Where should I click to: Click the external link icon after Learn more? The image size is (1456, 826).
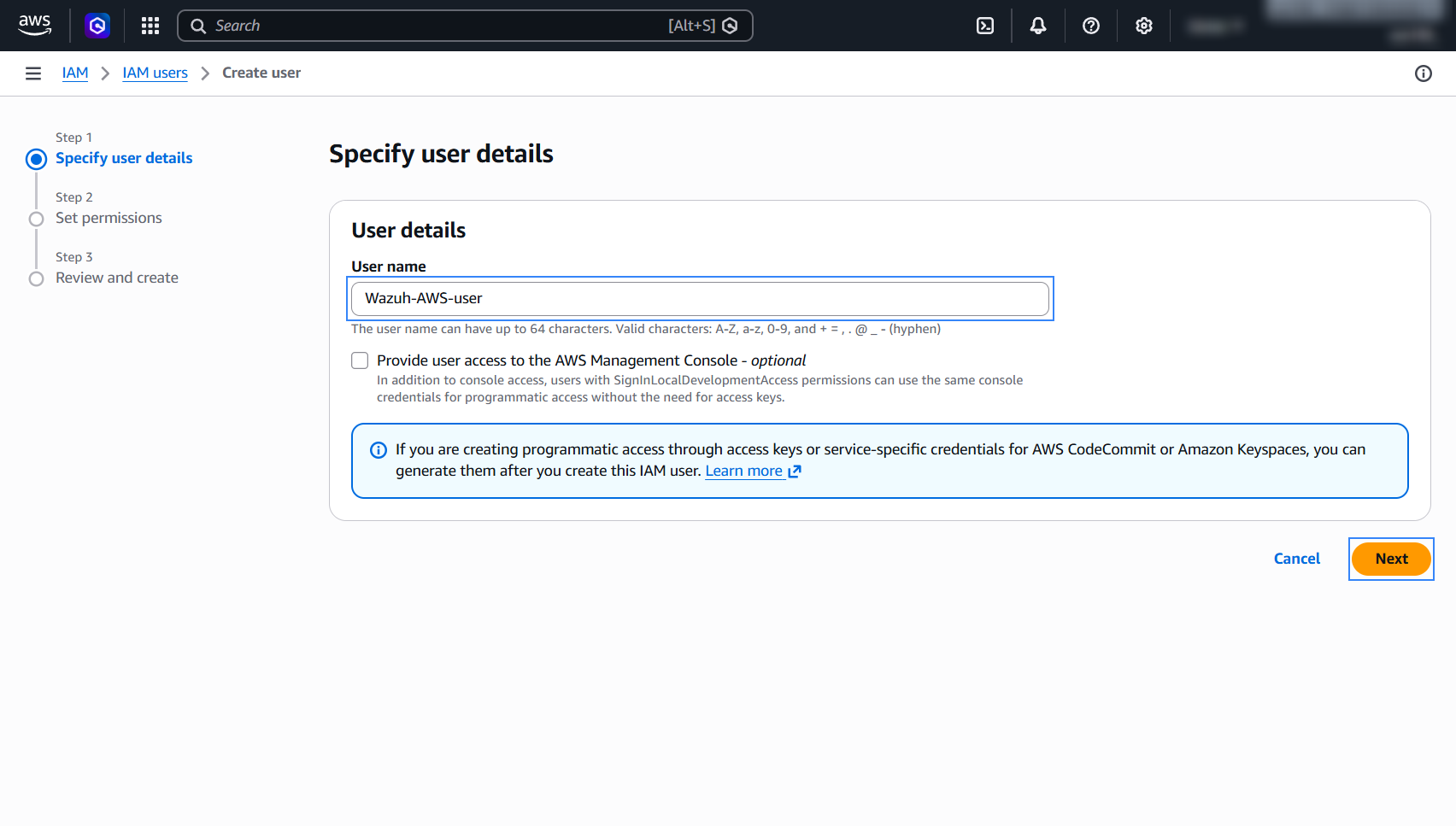795,472
